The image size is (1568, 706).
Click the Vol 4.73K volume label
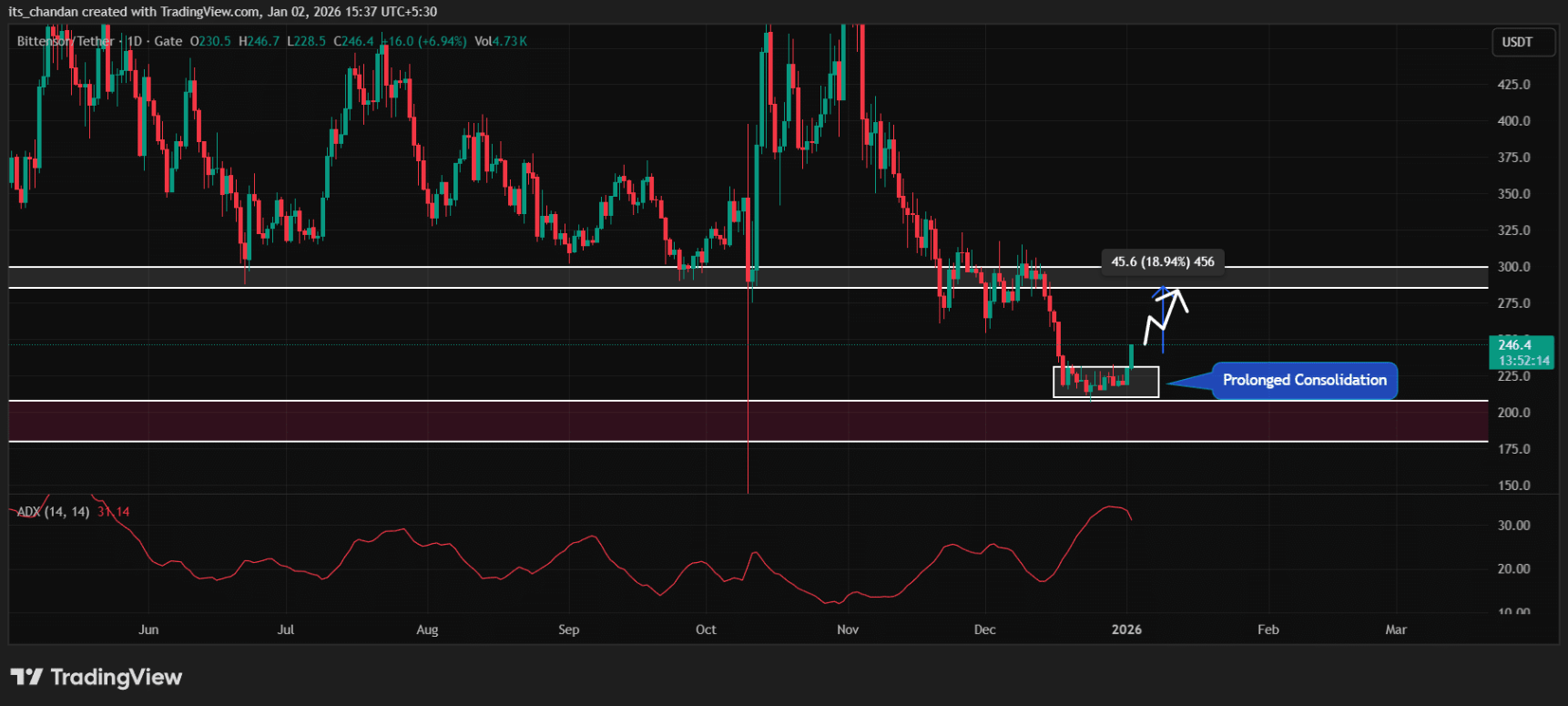tap(501, 41)
